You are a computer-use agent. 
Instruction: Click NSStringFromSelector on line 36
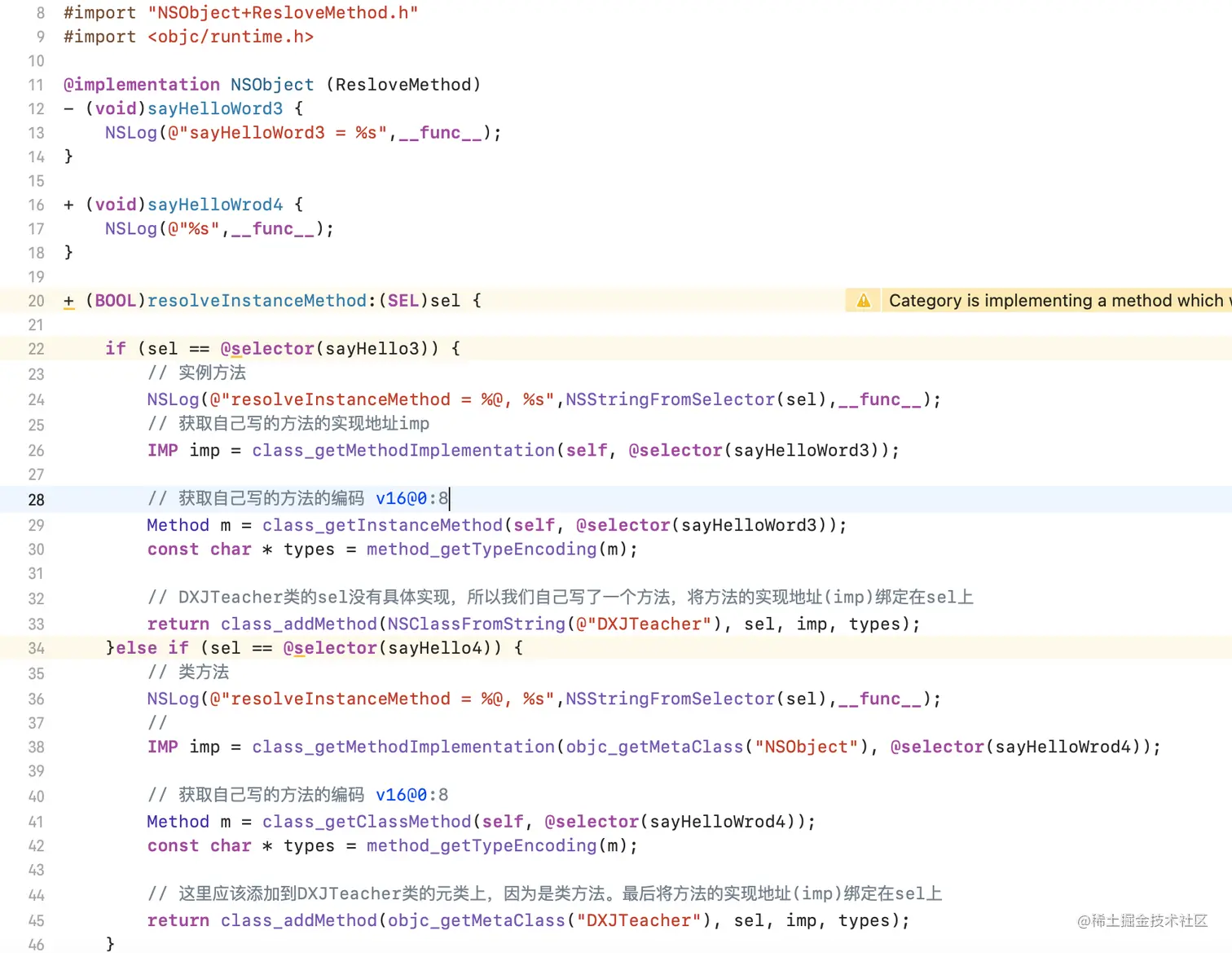click(670, 699)
